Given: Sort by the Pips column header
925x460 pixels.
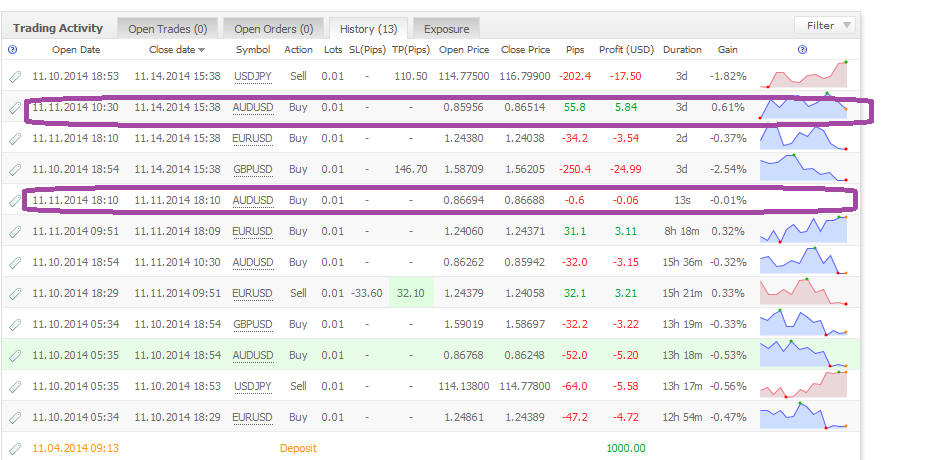Looking at the screenshot, I should coord(575,50).
